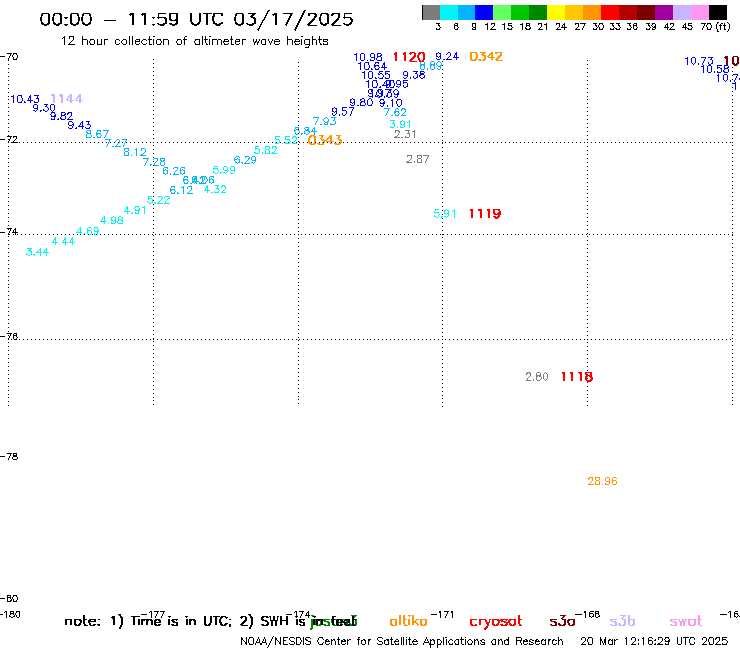The height and width of the screenshot is (650, 740).
Task: Click the orange altika pass label '0343'
Action: point(325,140)
